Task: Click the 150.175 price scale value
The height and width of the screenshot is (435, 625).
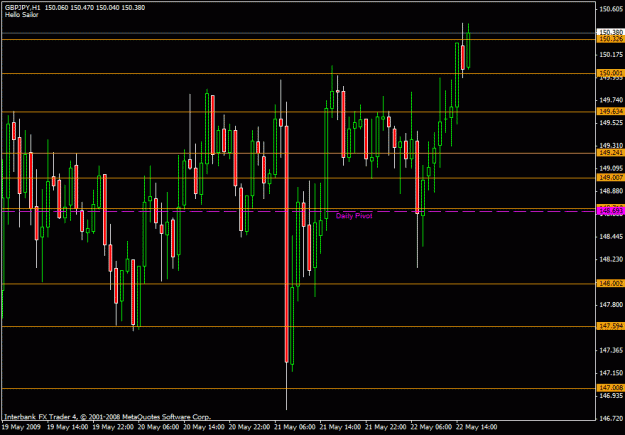Action: click(x=611, y=54)
